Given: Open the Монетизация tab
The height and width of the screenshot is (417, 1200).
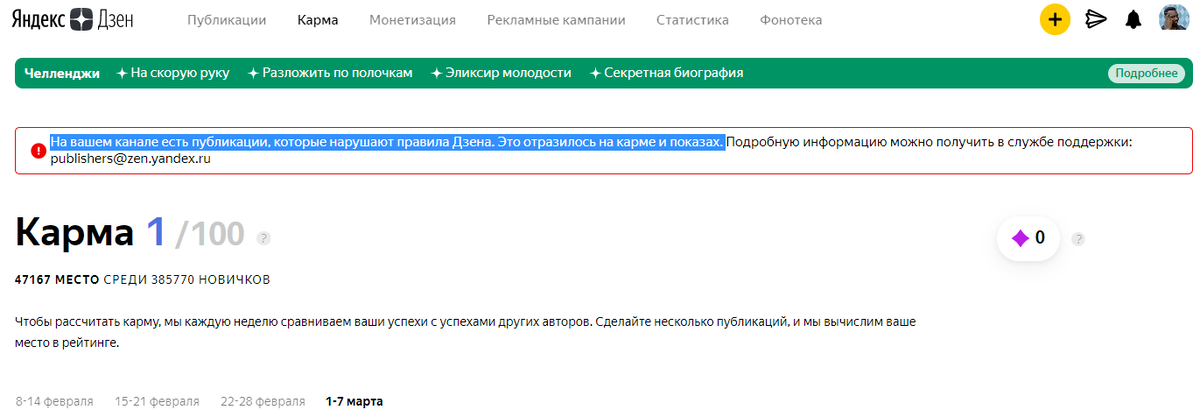Looking at the screenshot, I should [412, 19].
